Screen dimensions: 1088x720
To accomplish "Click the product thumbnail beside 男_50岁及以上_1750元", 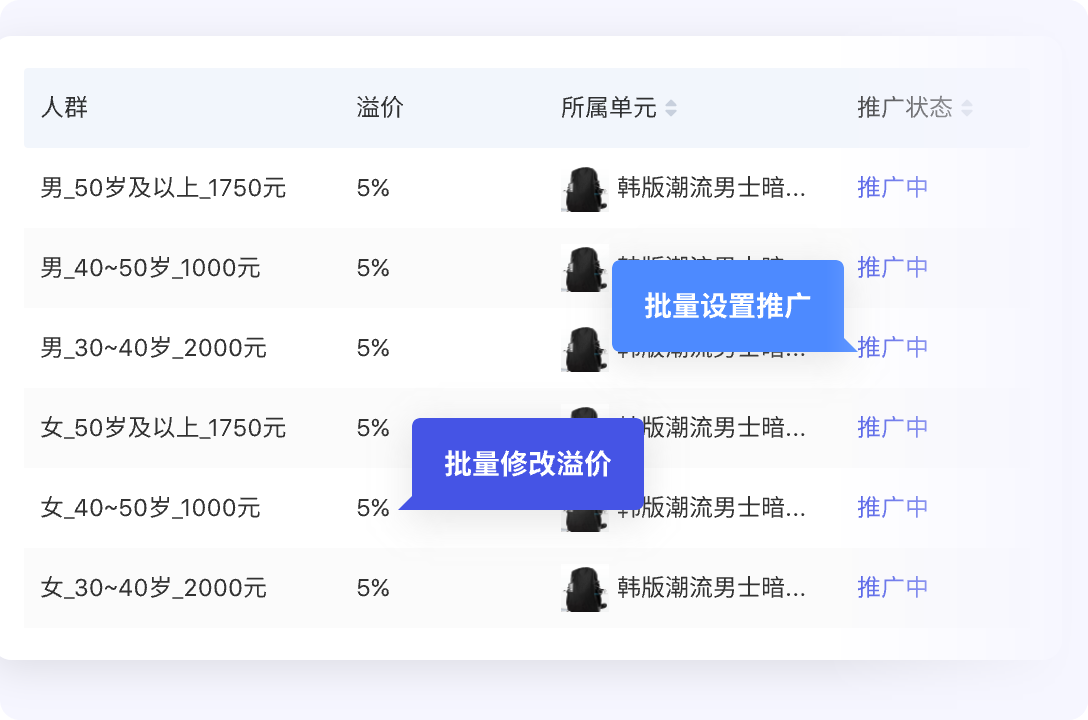I will point(585,187).
